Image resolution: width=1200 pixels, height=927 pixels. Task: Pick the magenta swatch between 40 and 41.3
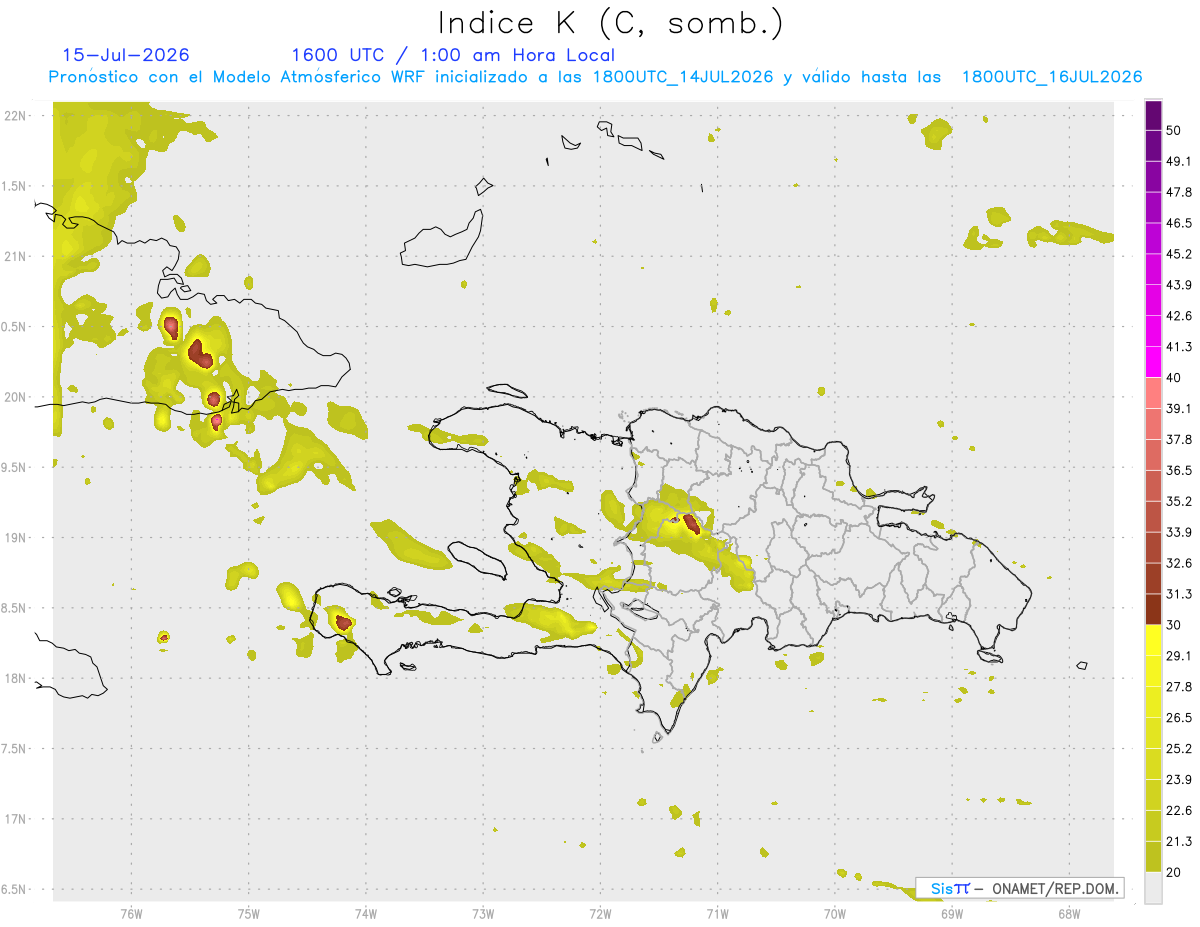coord(1154,362)
